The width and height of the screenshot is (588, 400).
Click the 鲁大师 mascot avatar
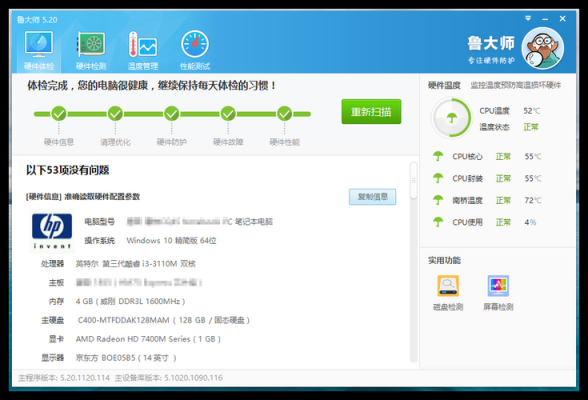[x=543, y=48]
